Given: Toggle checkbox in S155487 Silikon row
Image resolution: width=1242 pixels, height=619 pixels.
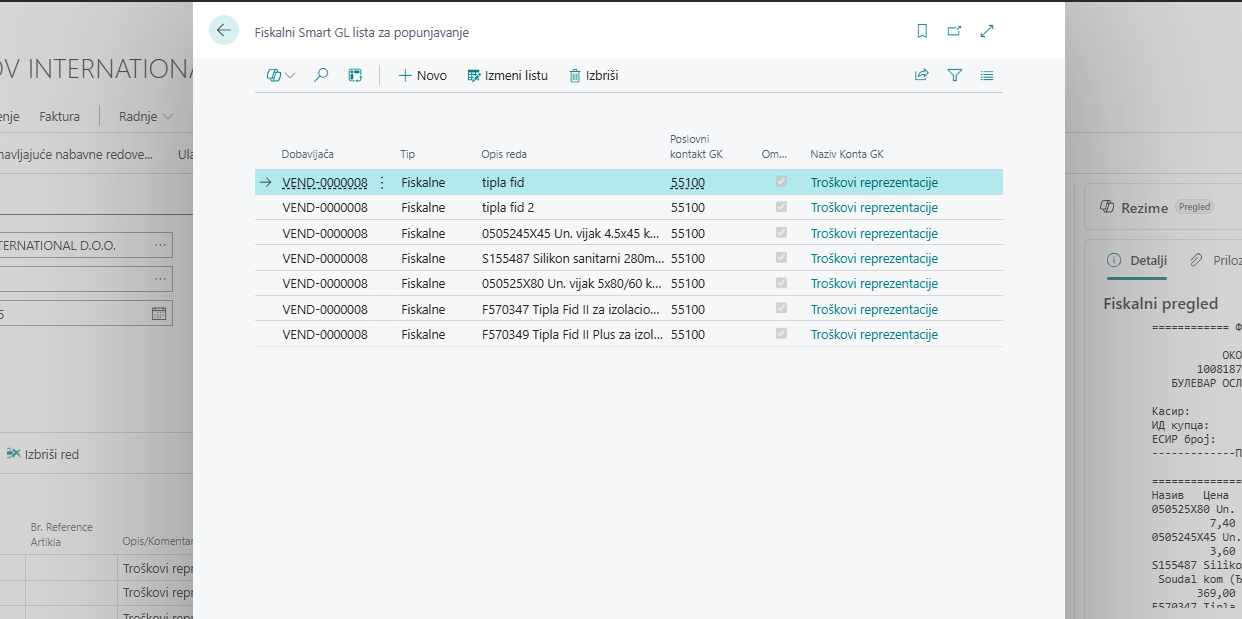Looking at the screenshot, I should click(x=781, y=258).
